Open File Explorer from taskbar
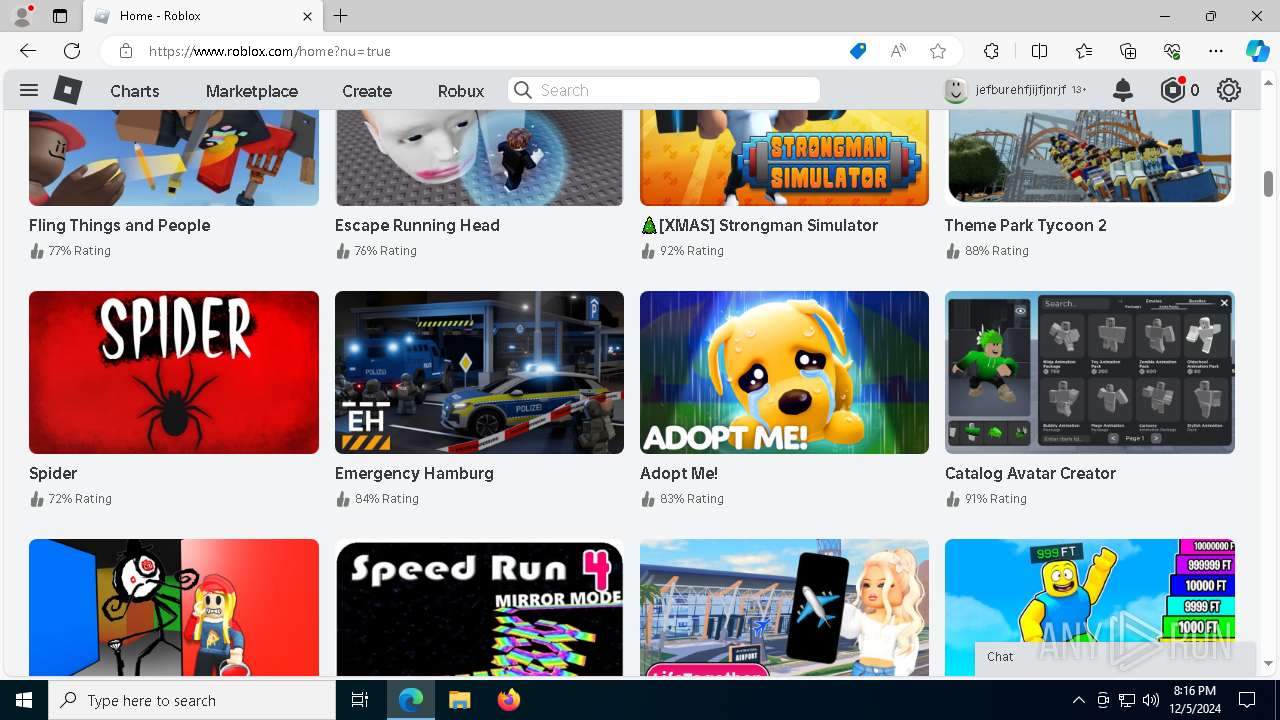This screenshot has width=1280, height=720. click(x=459, y=700)
